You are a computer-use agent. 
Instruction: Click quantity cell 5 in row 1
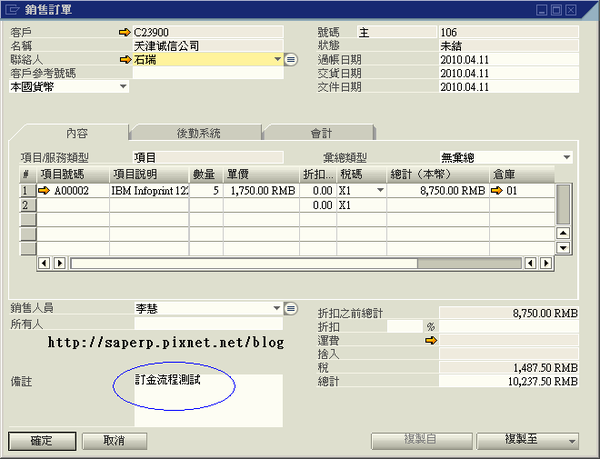pos(206,190)
